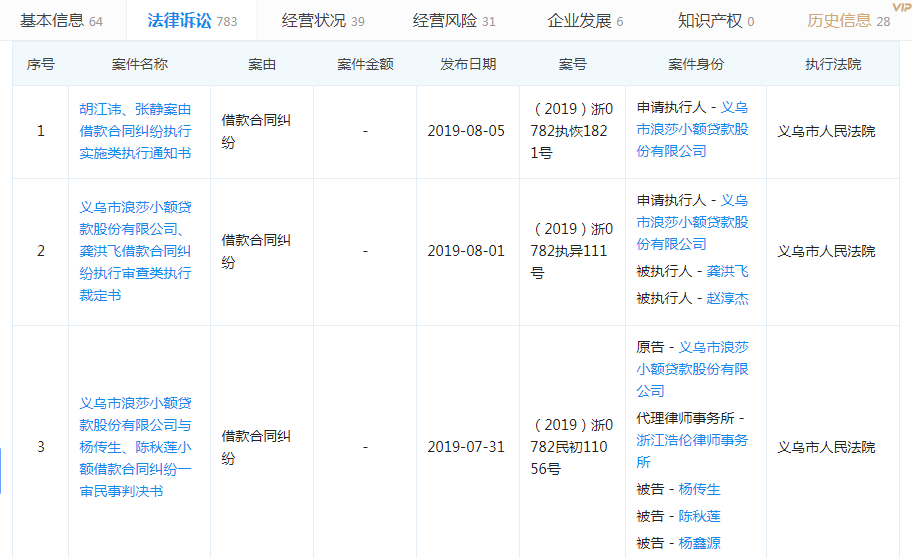Open case 胡江祎、张静案由借款合同纠纷执行实施类执行通知书
The width and height of the screenshot is (912, 558).
(135, 131)
